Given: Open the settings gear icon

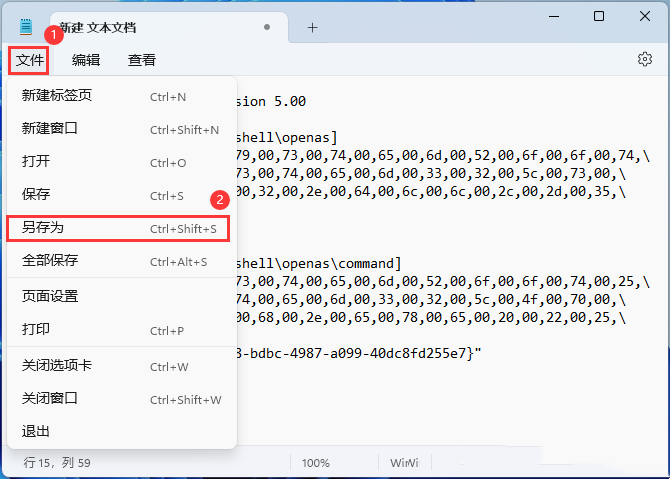Looking at the screenshot, I should 644,59.
